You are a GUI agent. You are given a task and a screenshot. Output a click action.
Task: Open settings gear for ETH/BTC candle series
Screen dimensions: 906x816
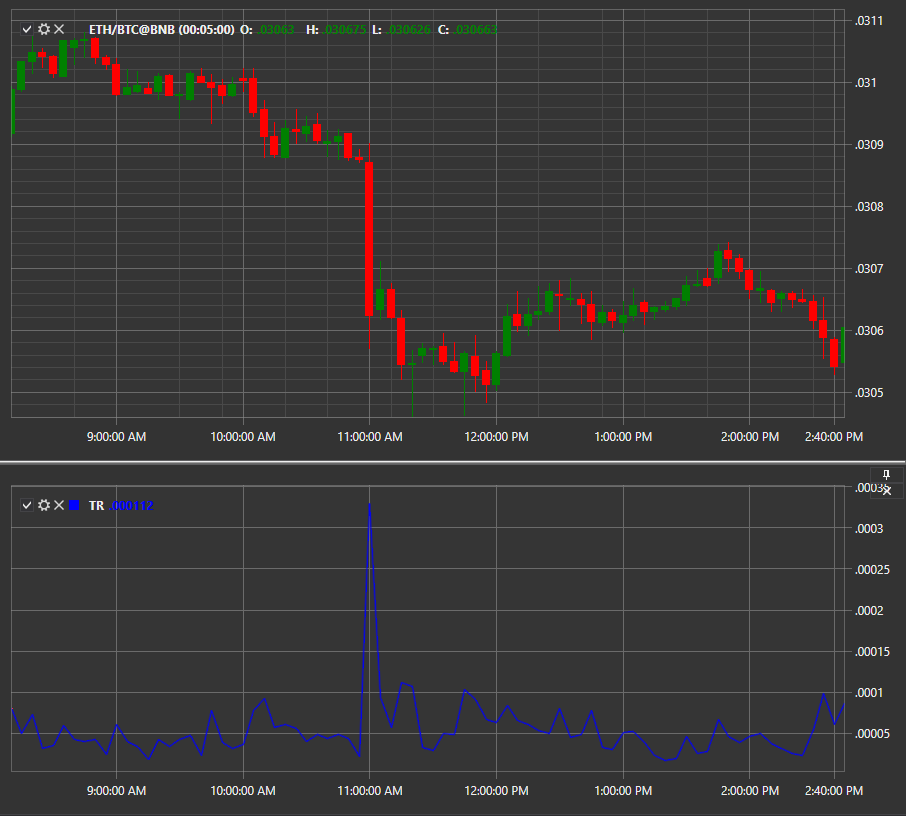click(x=44, y=29)
